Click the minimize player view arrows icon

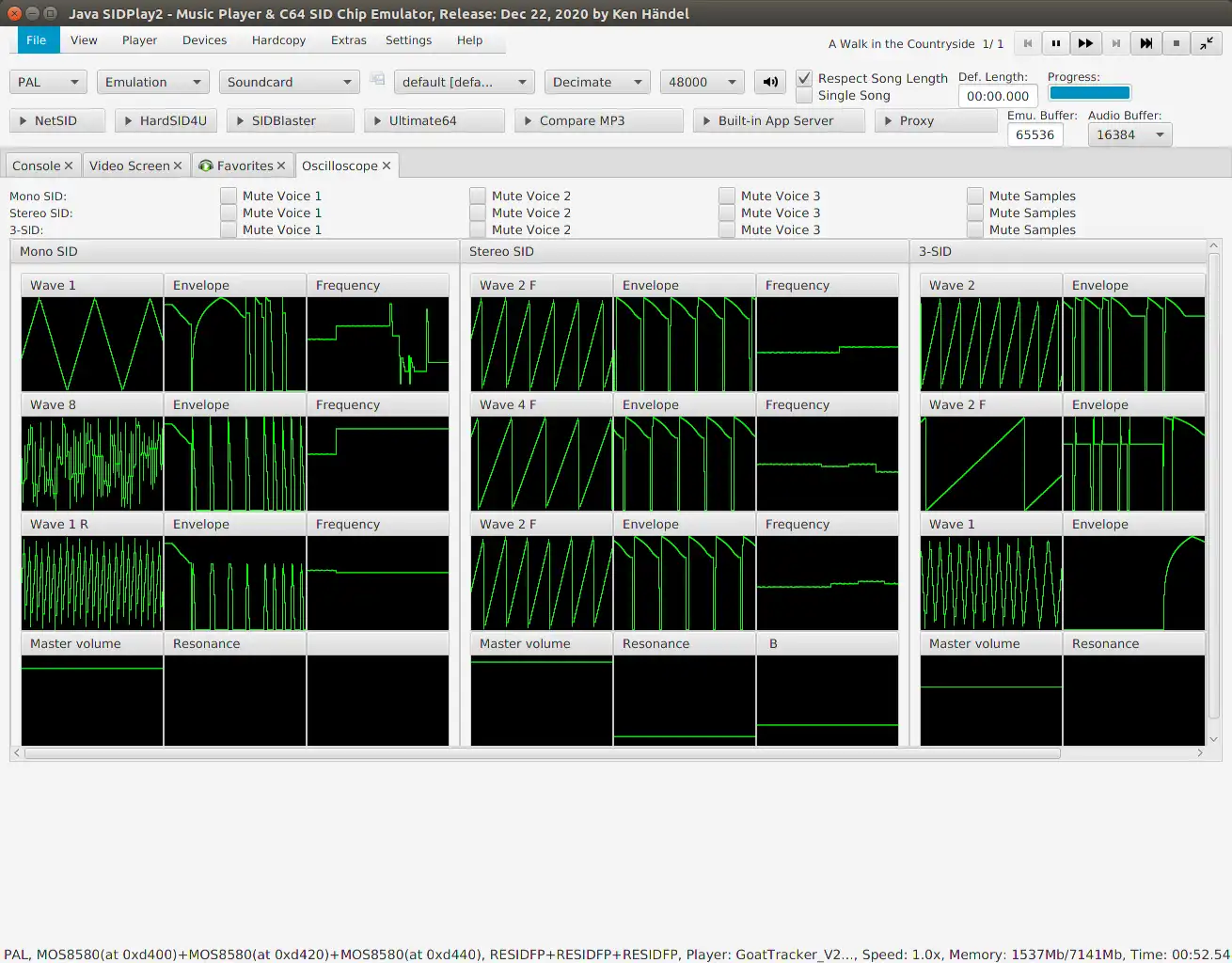tap(1206, 43)
